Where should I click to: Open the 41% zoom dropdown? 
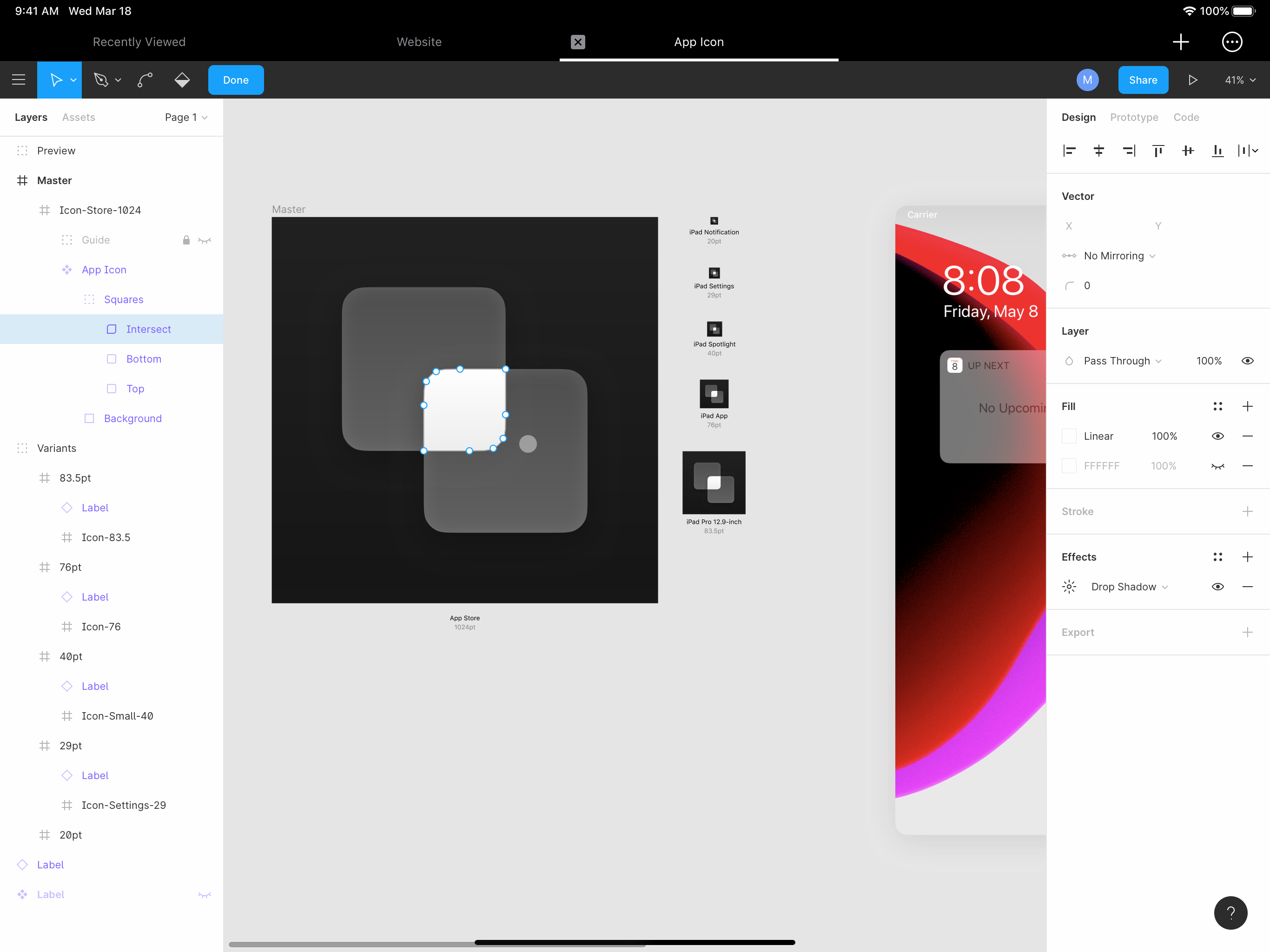[x=1240, y=80]
